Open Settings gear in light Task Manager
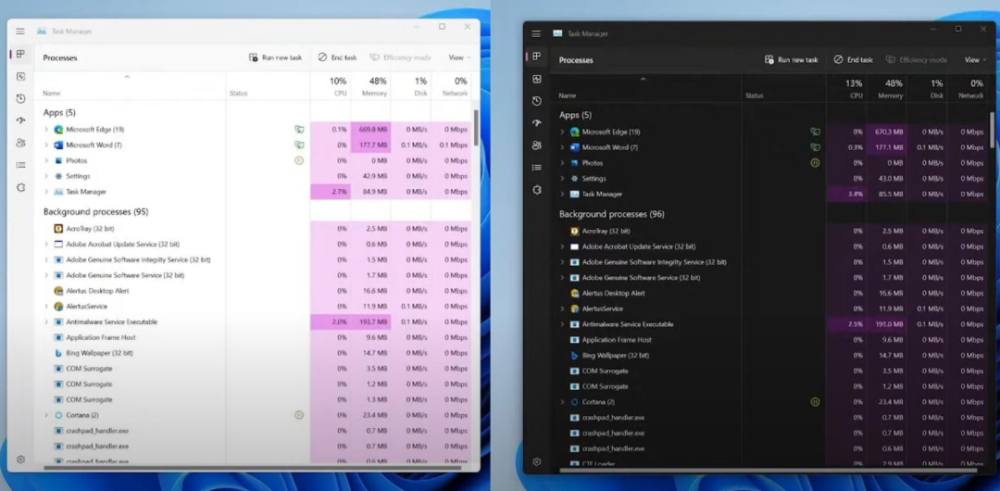The width and height of the screenshot is (1000, 491). pos(20,459)
